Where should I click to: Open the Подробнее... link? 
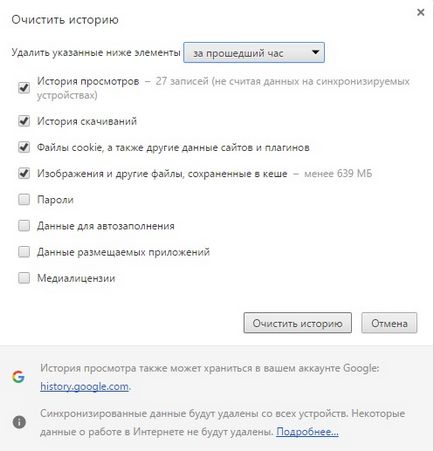click(x=307, y=432)
